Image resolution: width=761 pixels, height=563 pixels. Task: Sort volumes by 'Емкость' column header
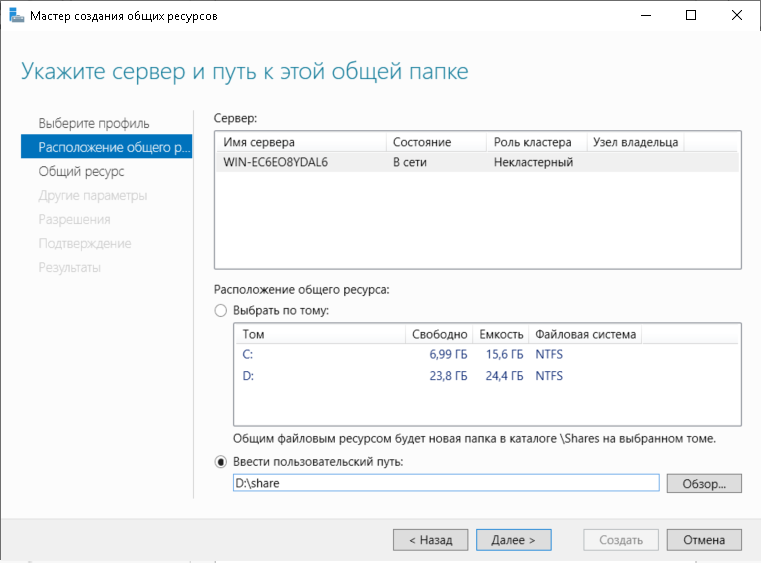[501, 334]
